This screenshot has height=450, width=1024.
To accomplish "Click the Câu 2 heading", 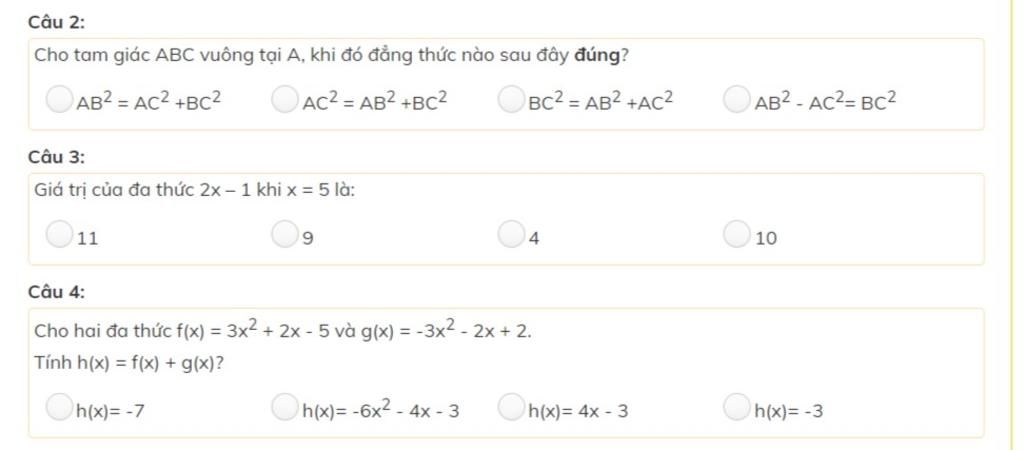I will [57, 22].
